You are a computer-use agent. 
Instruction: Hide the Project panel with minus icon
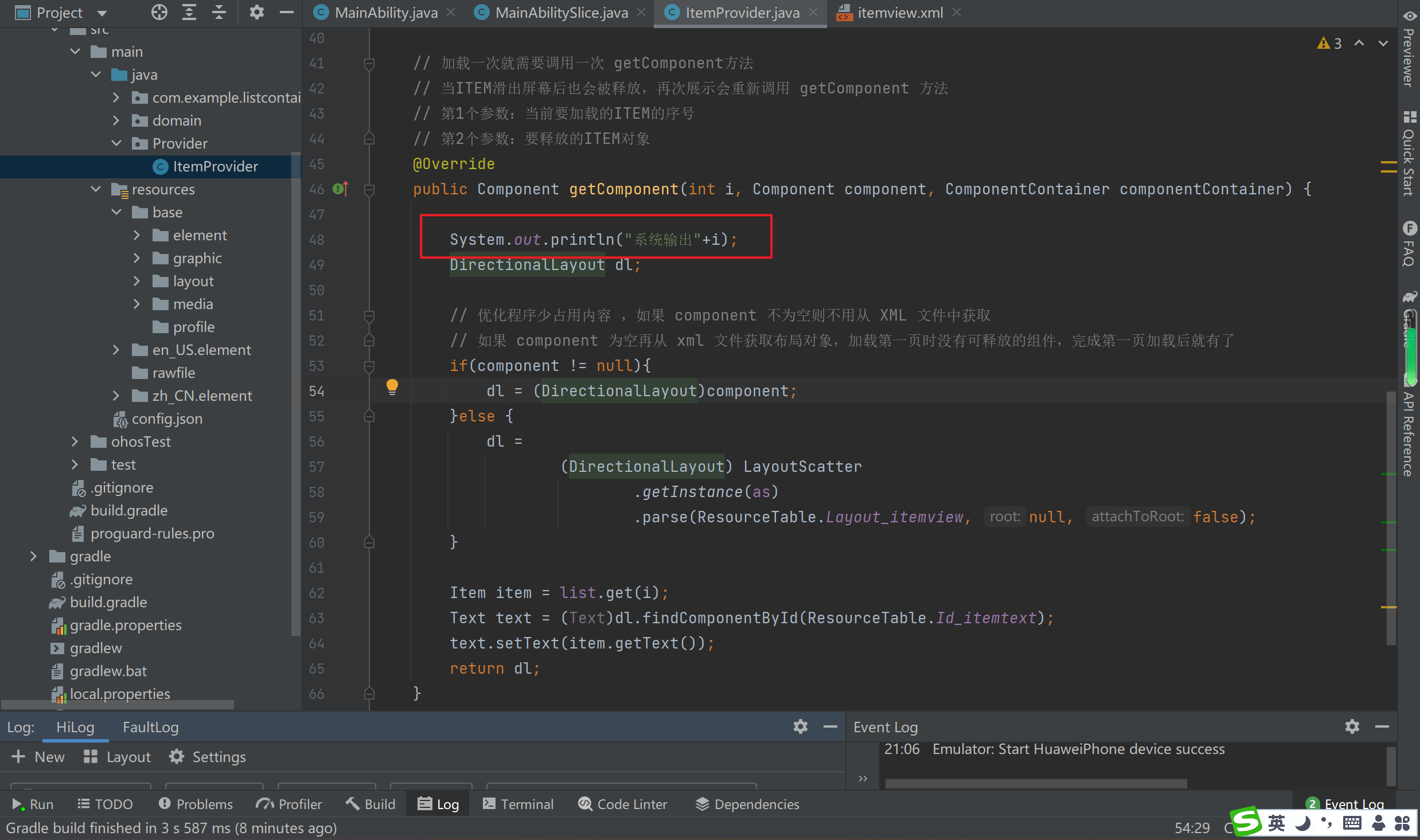(286, 12)
